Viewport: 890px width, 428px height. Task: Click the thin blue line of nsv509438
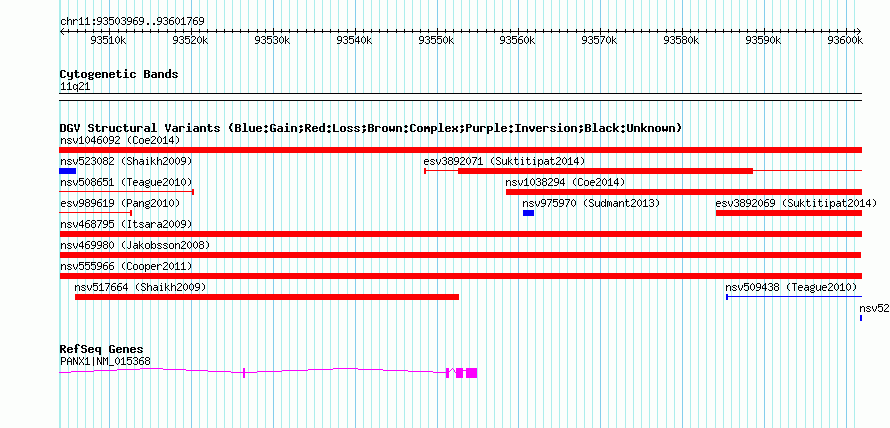pos(794,297)
